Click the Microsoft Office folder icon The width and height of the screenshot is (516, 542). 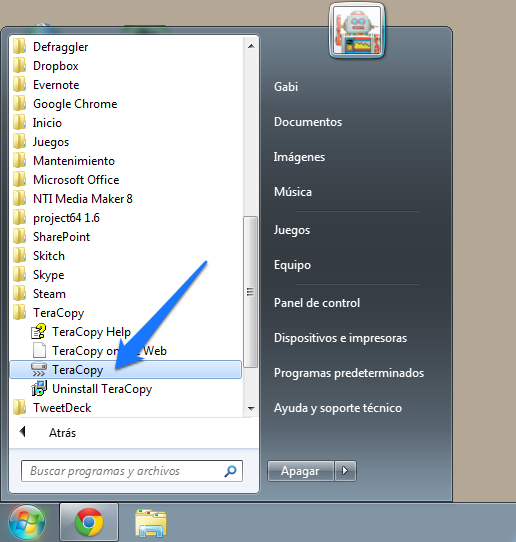click(x=19, y=179)
